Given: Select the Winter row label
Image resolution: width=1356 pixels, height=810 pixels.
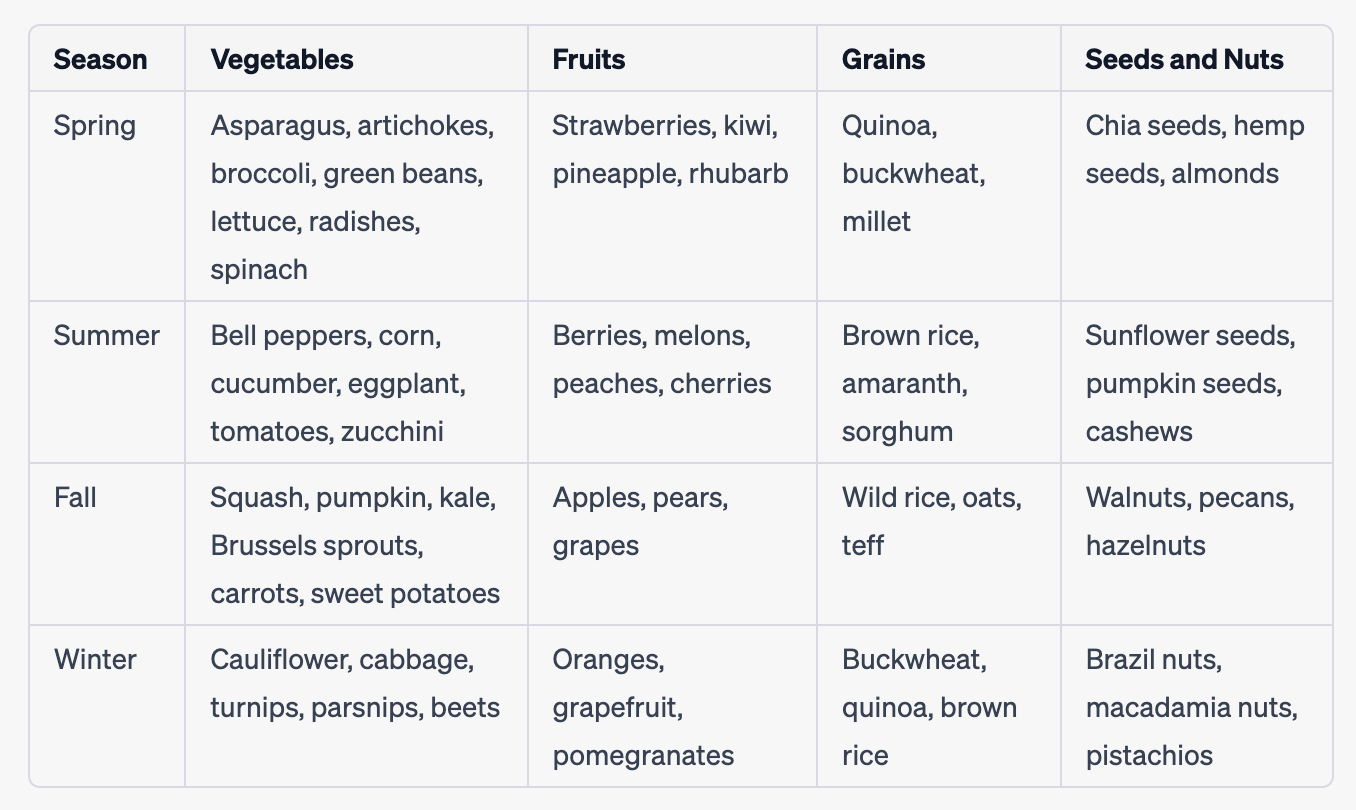Looking at the screenshot, I should [95, 659].
